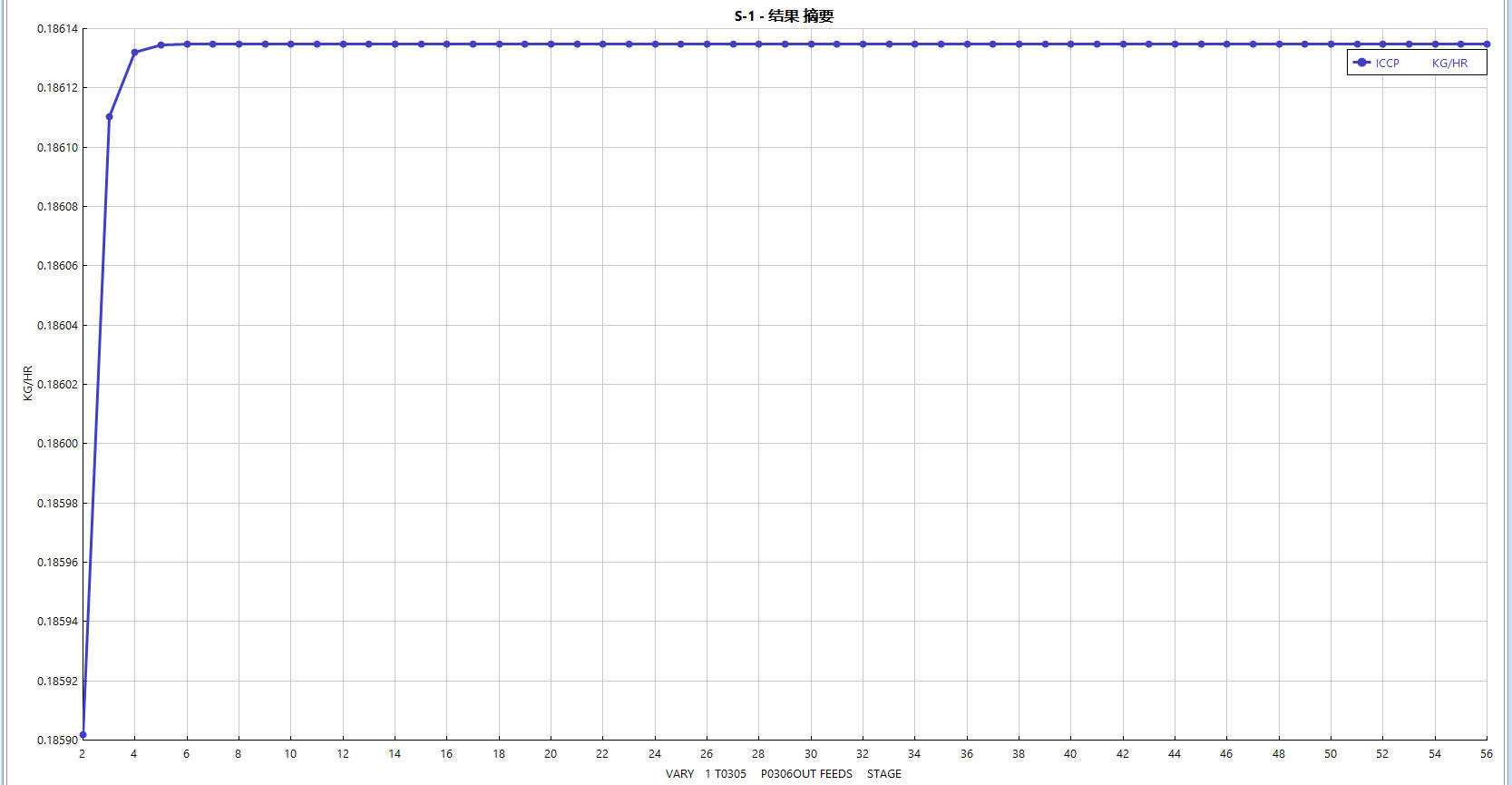Viewport: 1512px width, 785px height.
Task: Click y-axis tick label 0.18594
Action: click(x=57, y=622)
